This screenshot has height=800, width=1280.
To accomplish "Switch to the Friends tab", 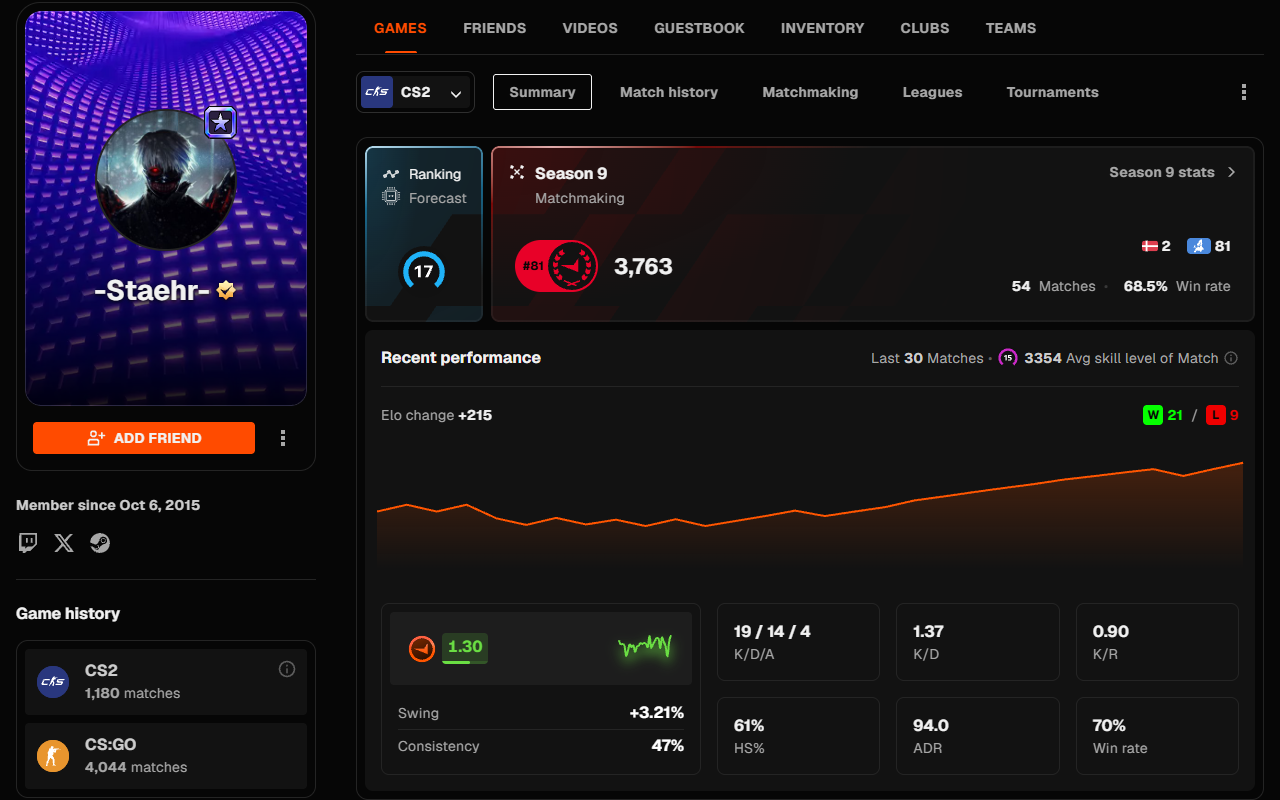I will pos(495,28).
